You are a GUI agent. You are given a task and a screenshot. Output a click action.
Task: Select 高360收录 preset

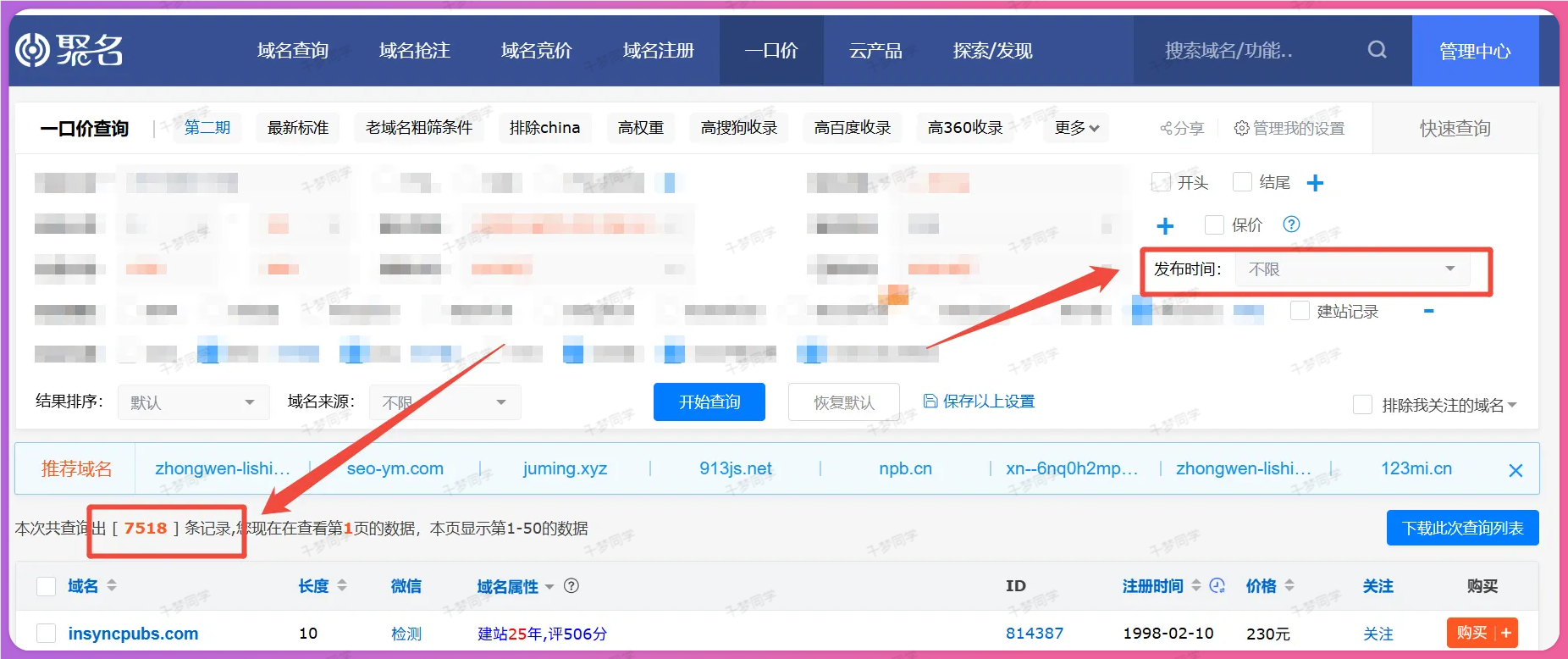coord(965,128)
